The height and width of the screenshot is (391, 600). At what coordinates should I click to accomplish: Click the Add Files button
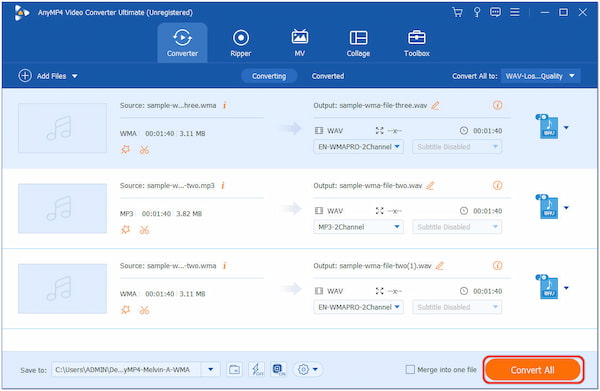click(x=47, y=76)
